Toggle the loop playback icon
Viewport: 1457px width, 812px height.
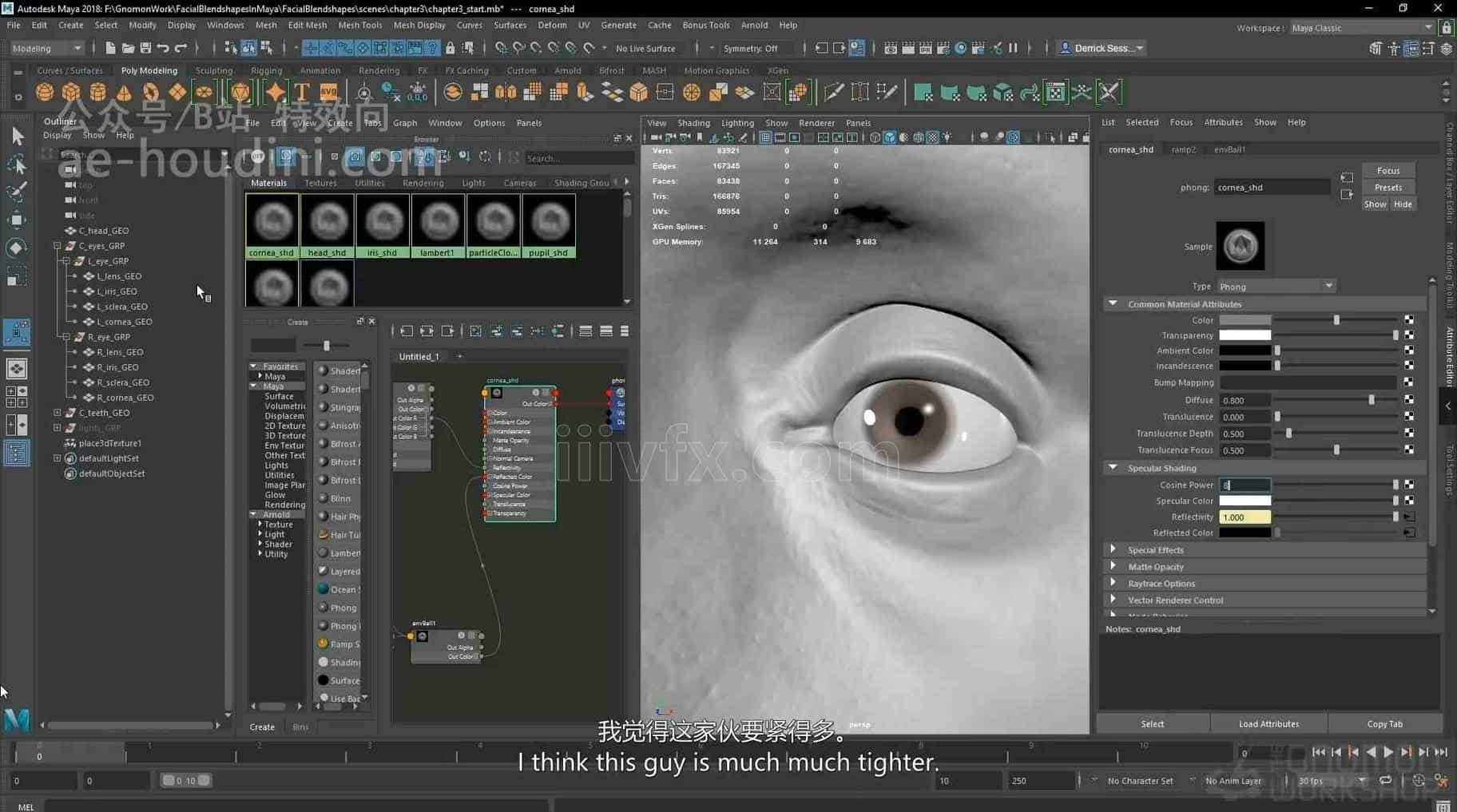[1386, 780]
